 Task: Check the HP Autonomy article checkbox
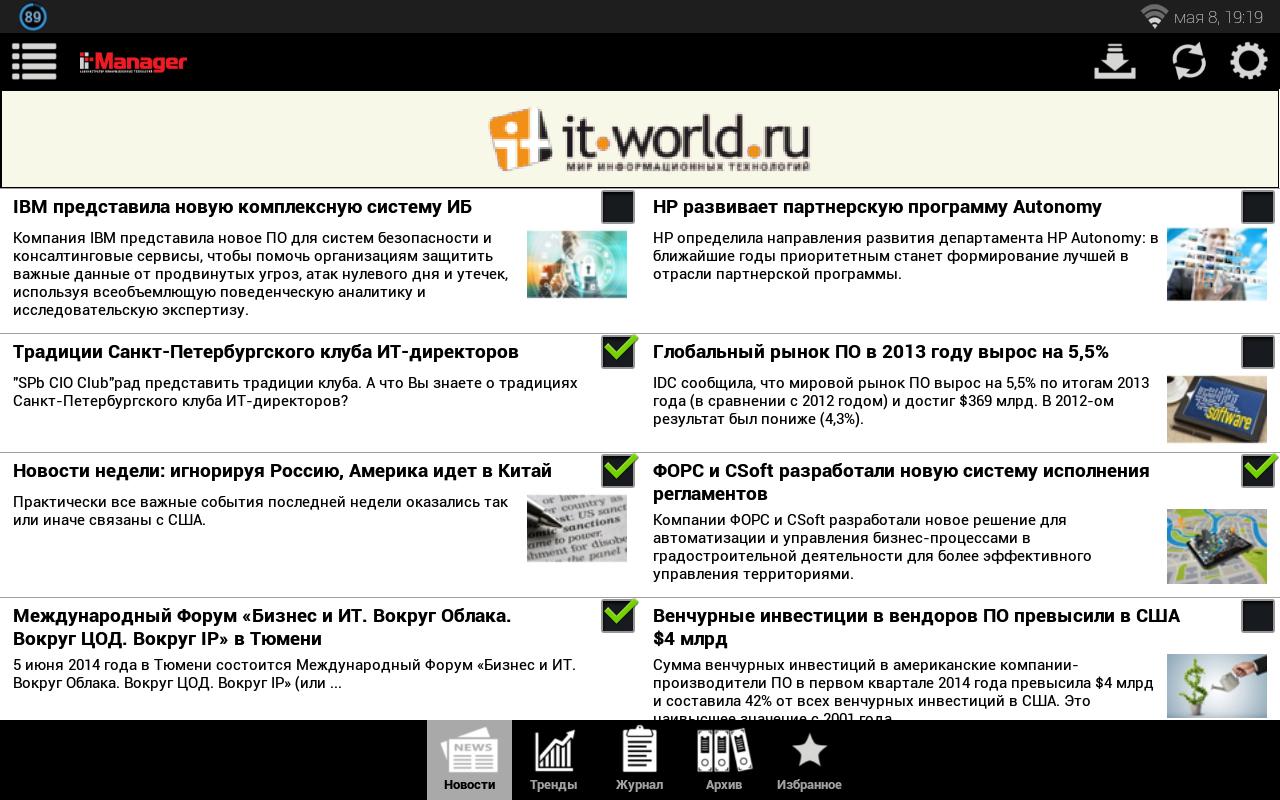click(x=1258, y=207)
